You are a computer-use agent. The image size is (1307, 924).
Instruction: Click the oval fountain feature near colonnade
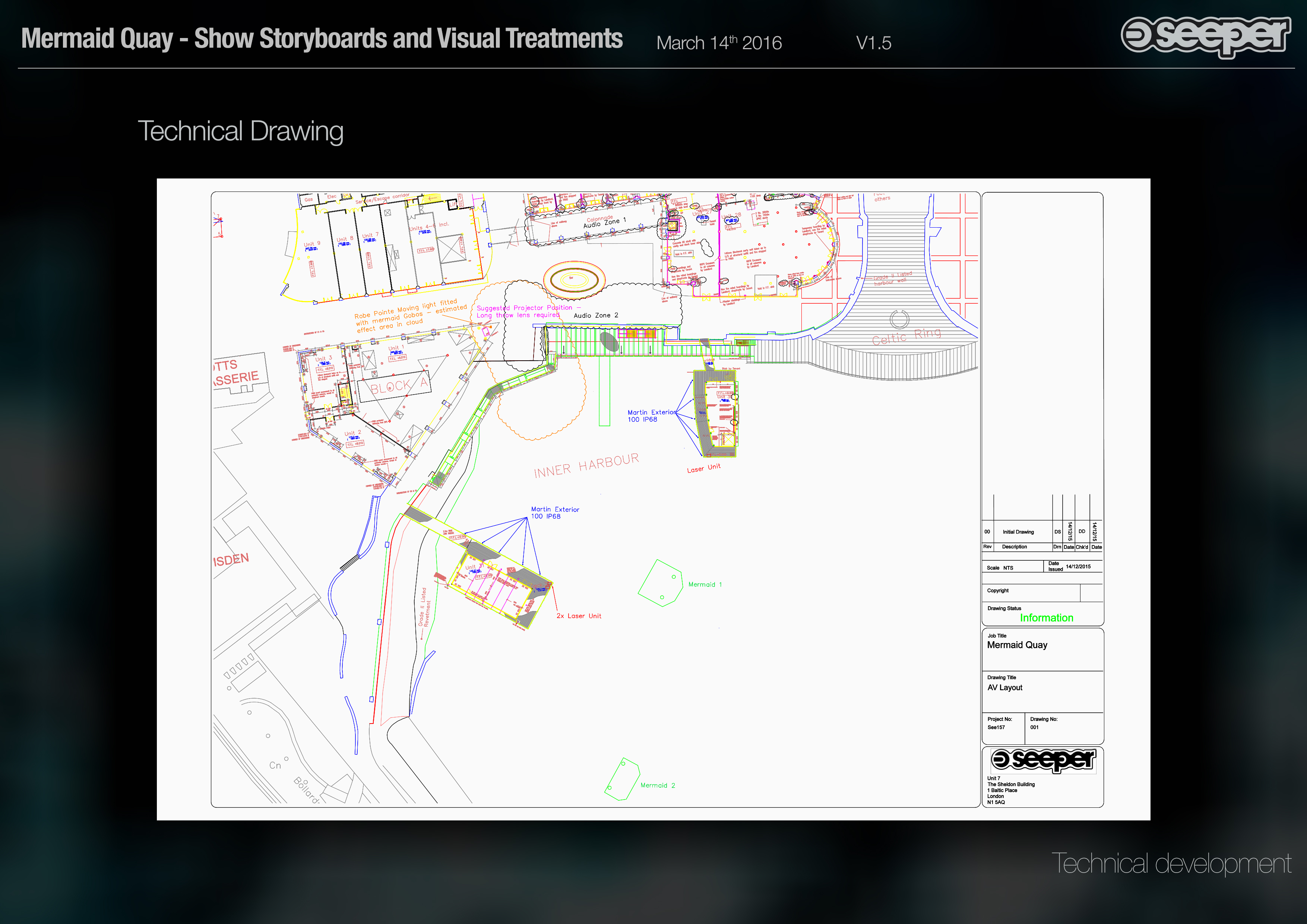[x=574, y=279]
